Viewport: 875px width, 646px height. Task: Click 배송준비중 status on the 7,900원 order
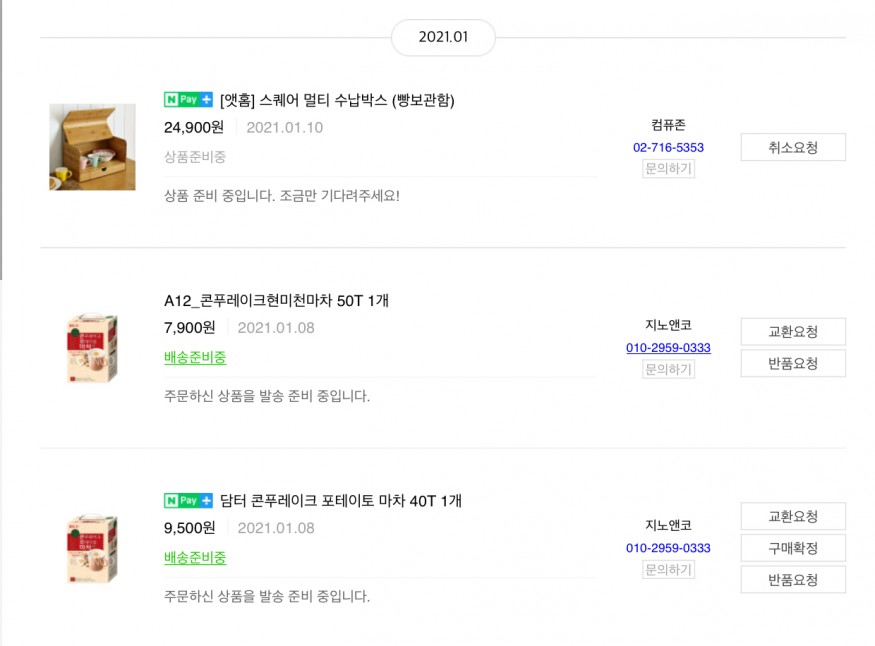click(x=195, y=357)
